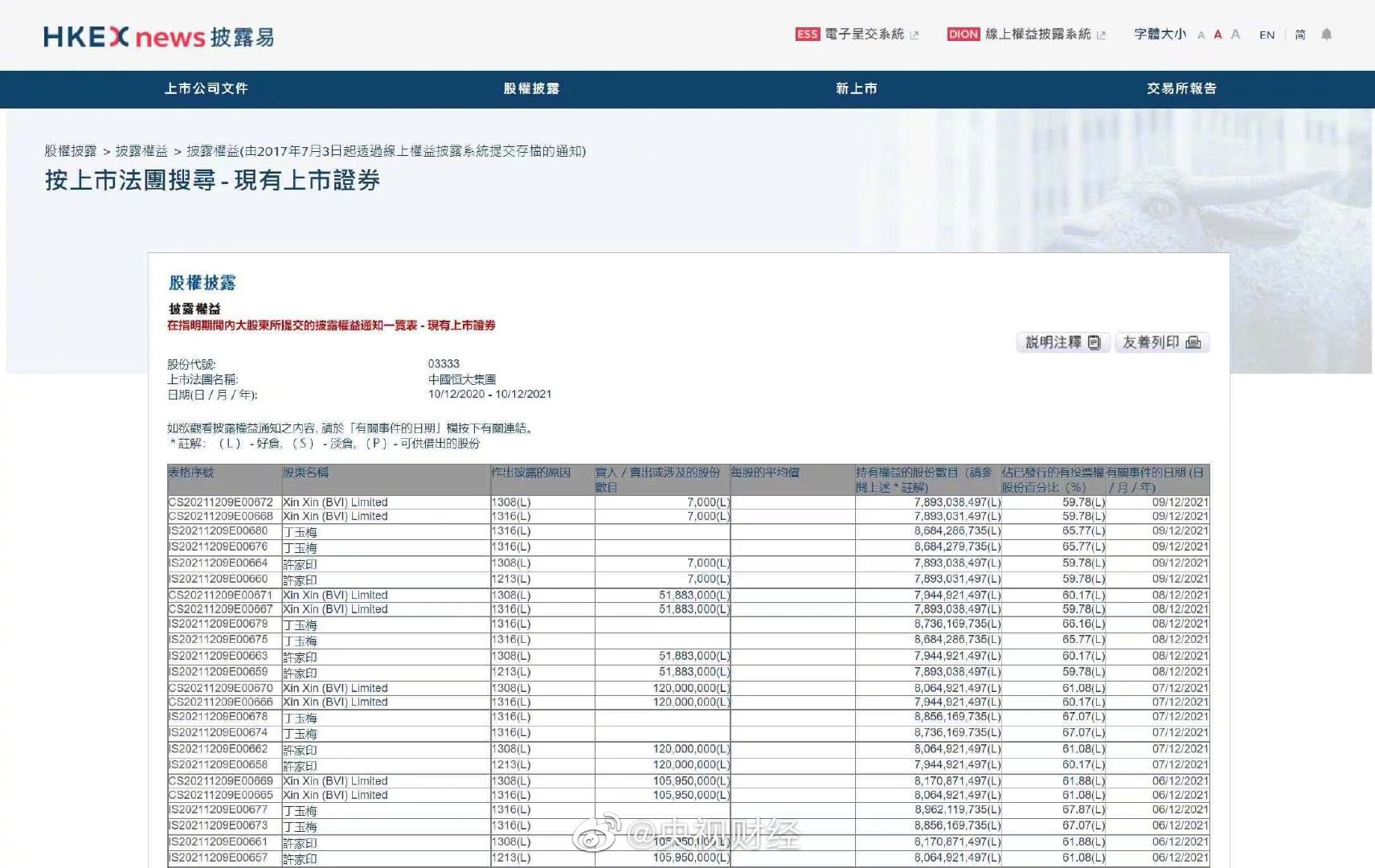This screenshot has height=868, width=1375.
Task: Click form serial IS20211209E00663
Action: [x=218, y=656]
